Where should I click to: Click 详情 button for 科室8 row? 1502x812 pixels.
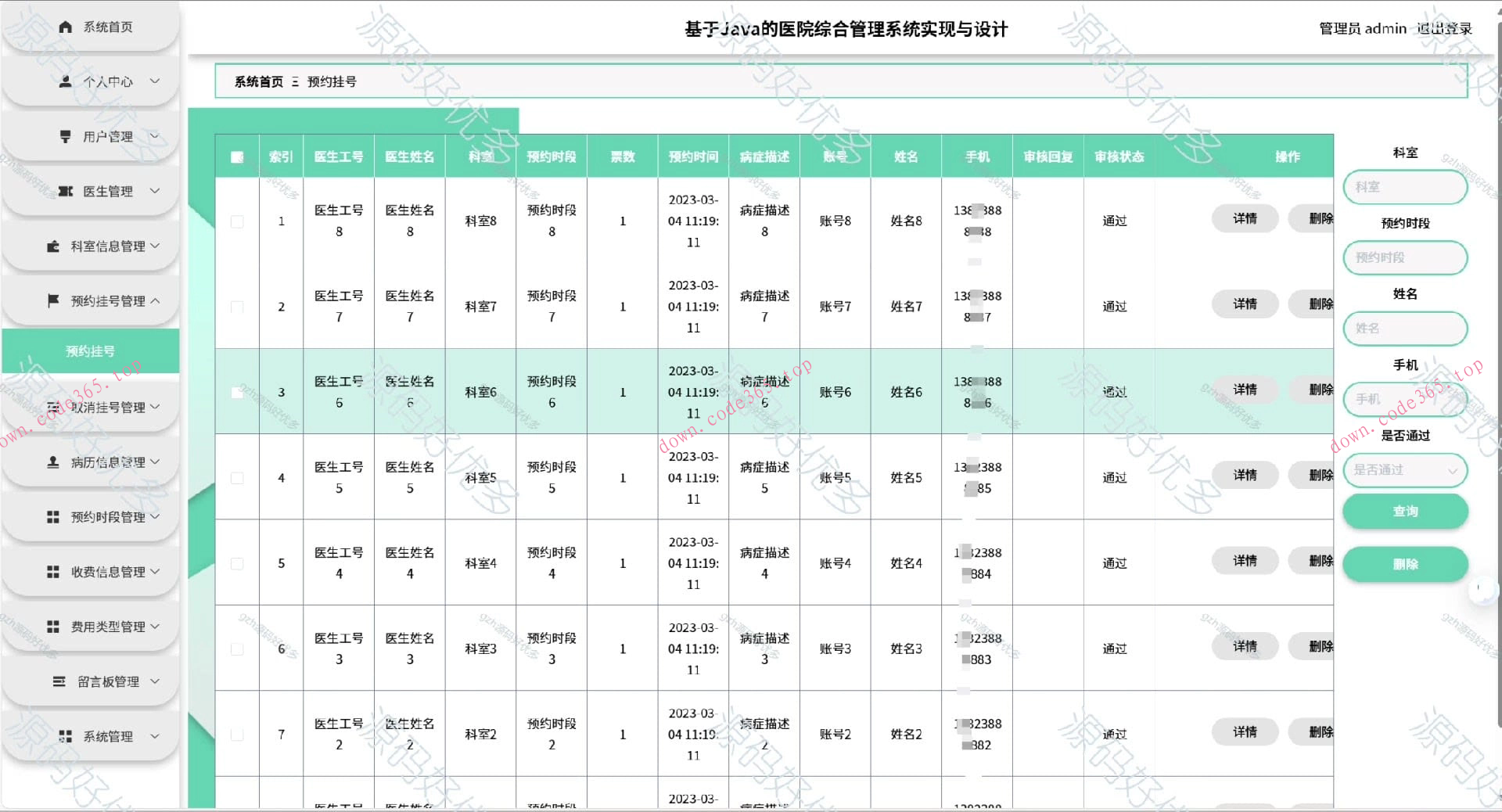click(x=1245, y=219)
